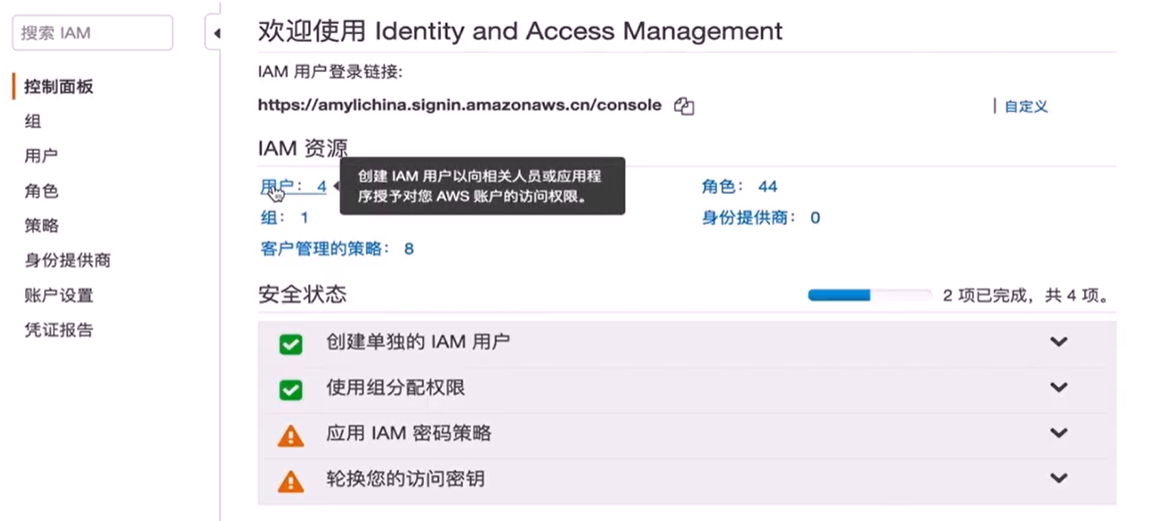Click the 安全状态 heading

(302, 295)
